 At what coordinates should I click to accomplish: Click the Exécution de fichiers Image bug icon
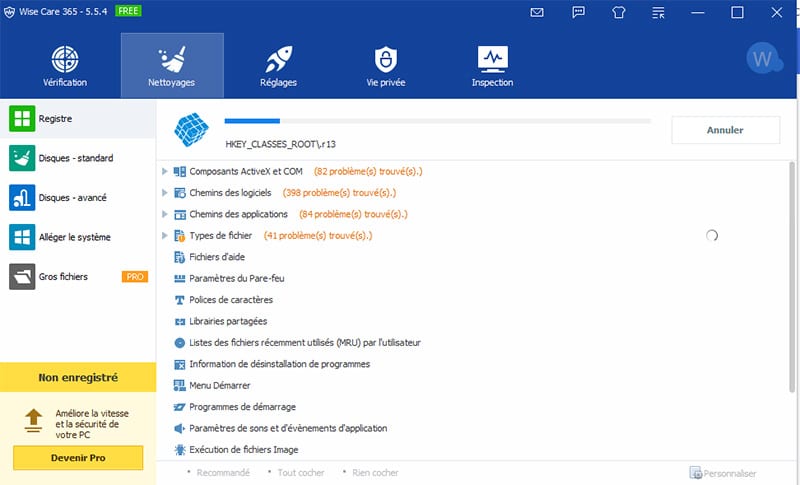click(180, 450)
